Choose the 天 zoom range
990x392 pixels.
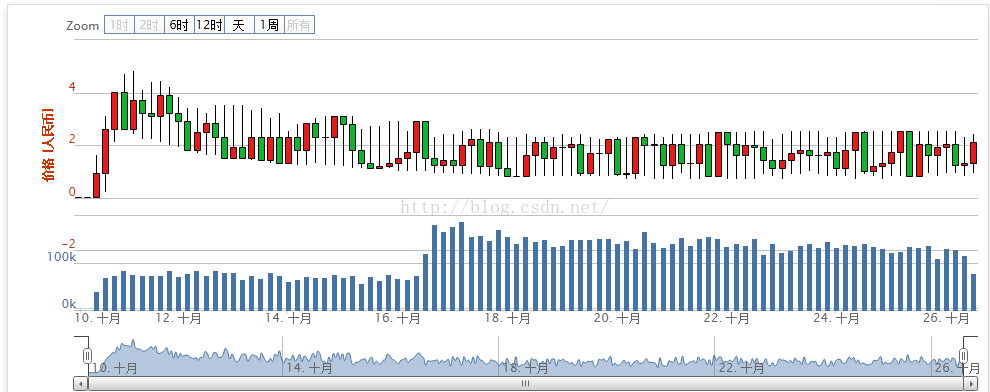[240, 25]
